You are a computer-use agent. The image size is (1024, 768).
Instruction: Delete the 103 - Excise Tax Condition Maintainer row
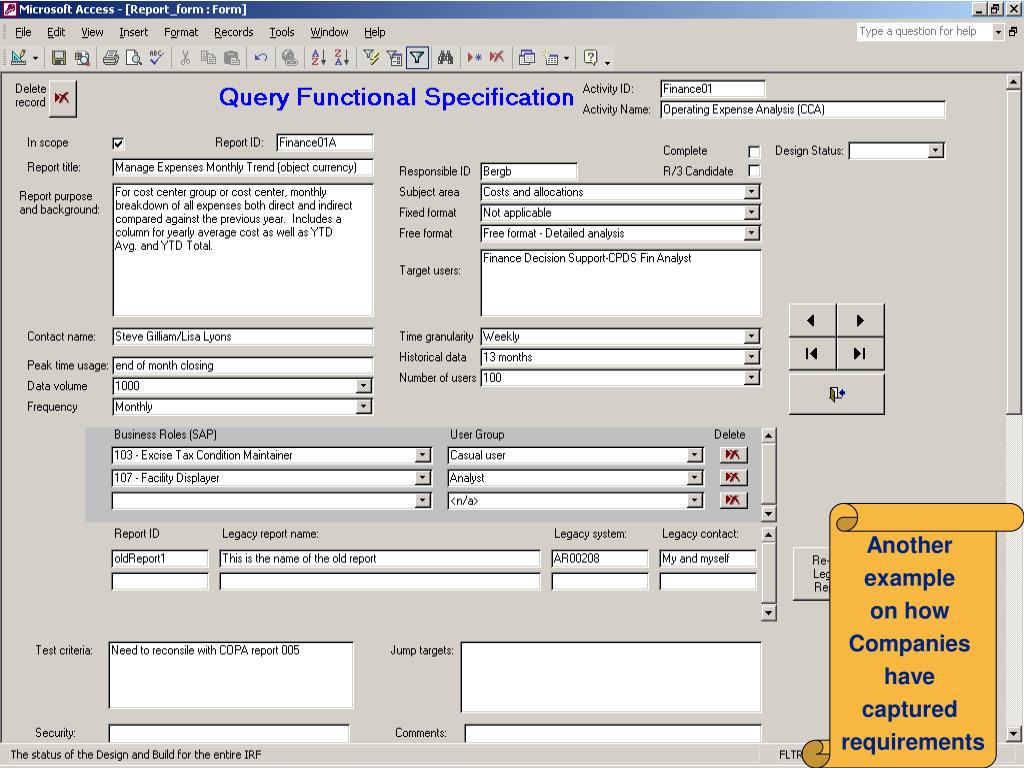coord(733,455)
